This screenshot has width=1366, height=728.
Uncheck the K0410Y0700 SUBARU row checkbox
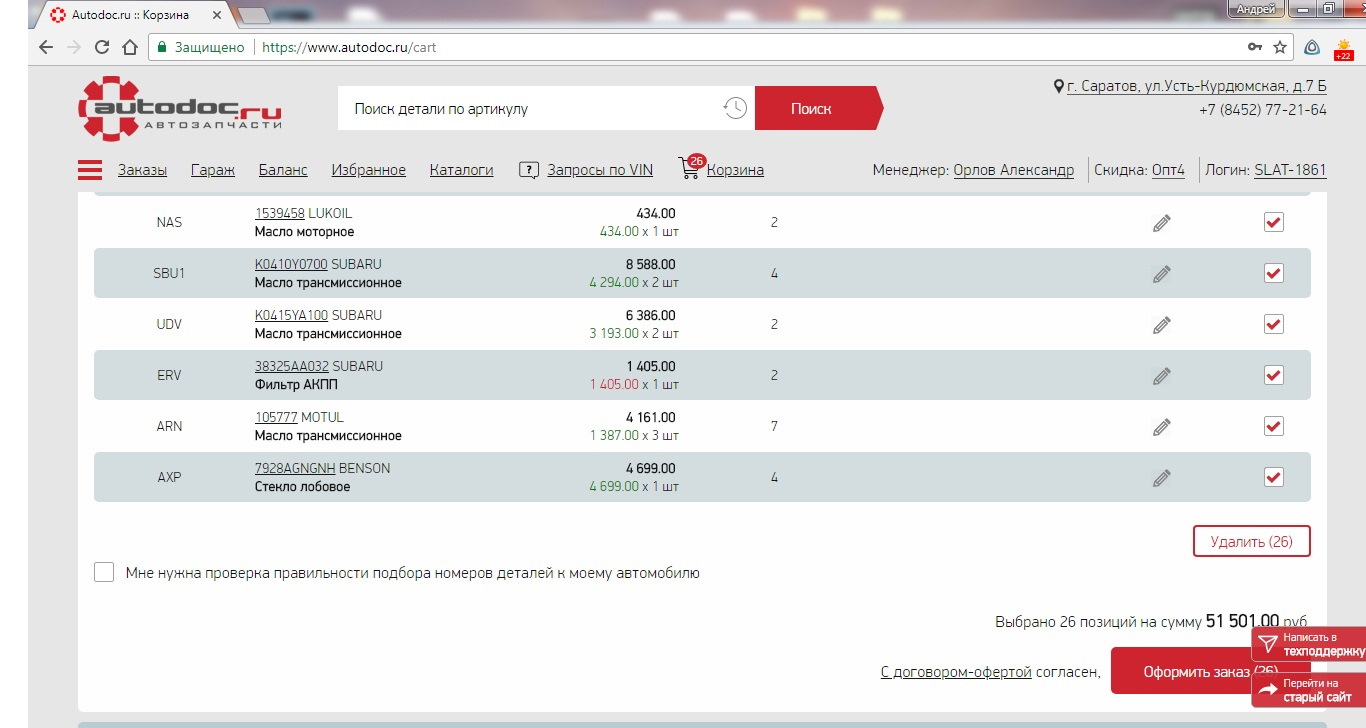pos(1273,273)
